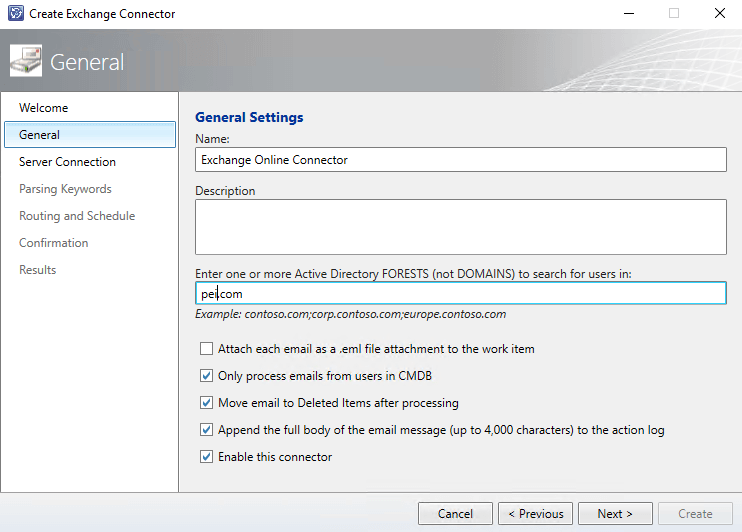Toggle Append the full body checkbox
This screenshot has height=532, width=742.
[x=206, y=430]
